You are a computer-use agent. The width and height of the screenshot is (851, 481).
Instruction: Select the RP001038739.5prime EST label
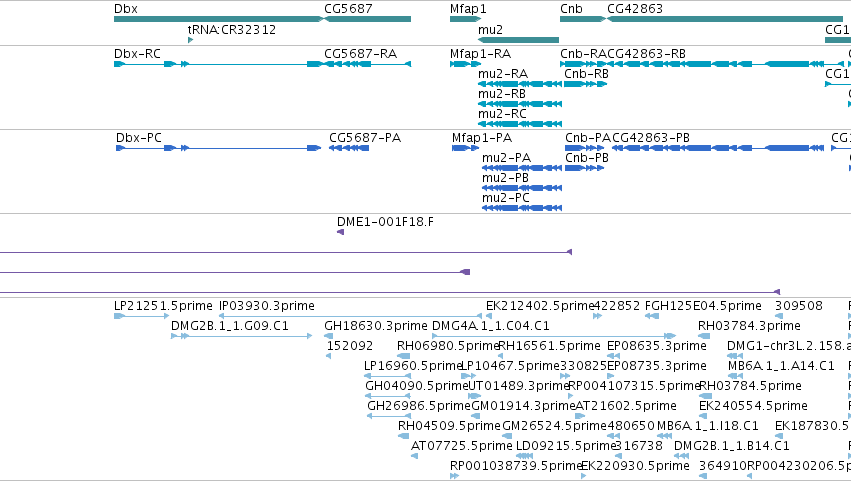point(516,467)
